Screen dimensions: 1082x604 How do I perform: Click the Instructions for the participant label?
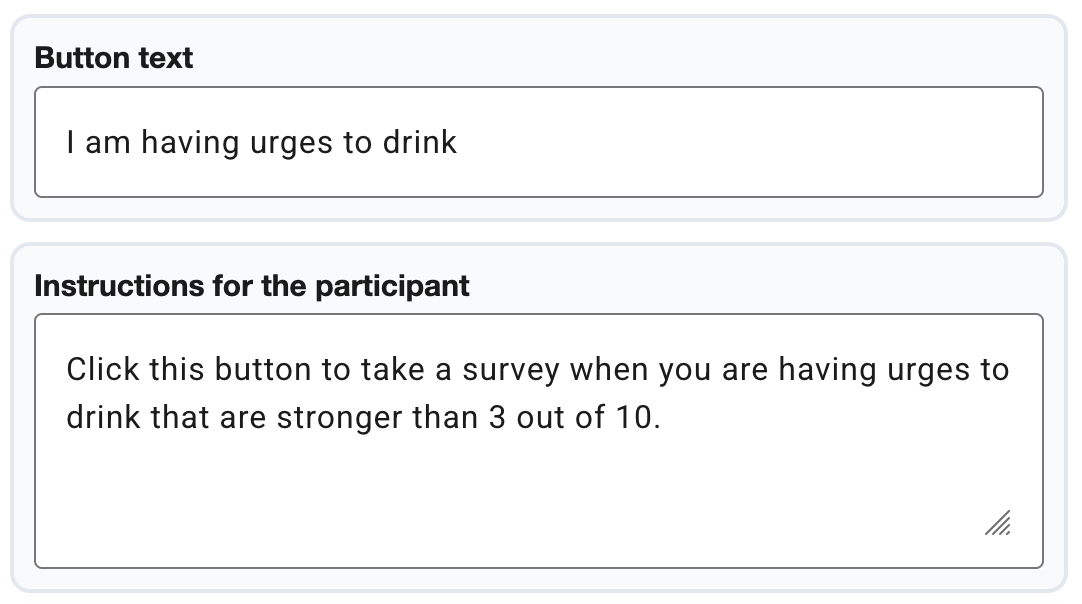tap(251, 286)
